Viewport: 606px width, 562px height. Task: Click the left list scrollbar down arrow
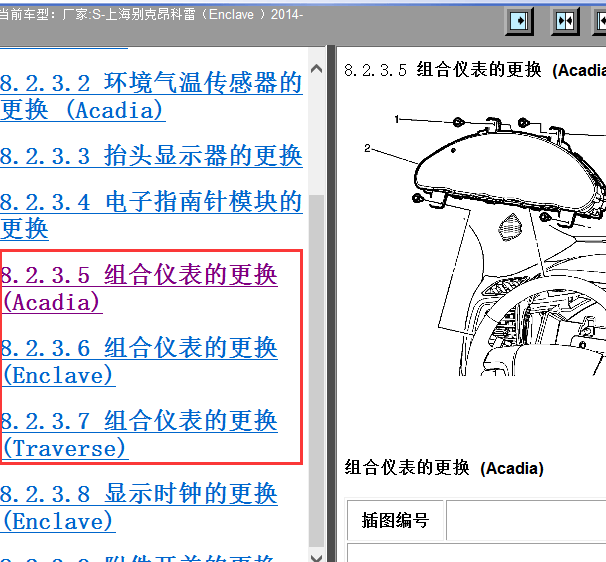[317, 557]
